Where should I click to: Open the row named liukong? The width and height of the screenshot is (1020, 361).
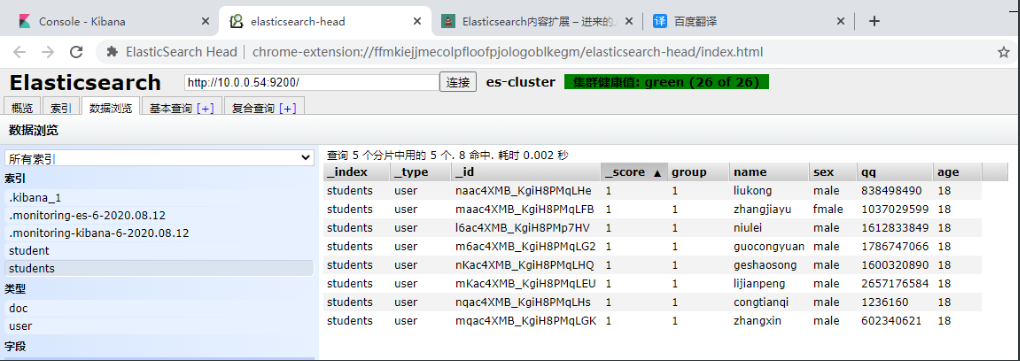point(652,191)
